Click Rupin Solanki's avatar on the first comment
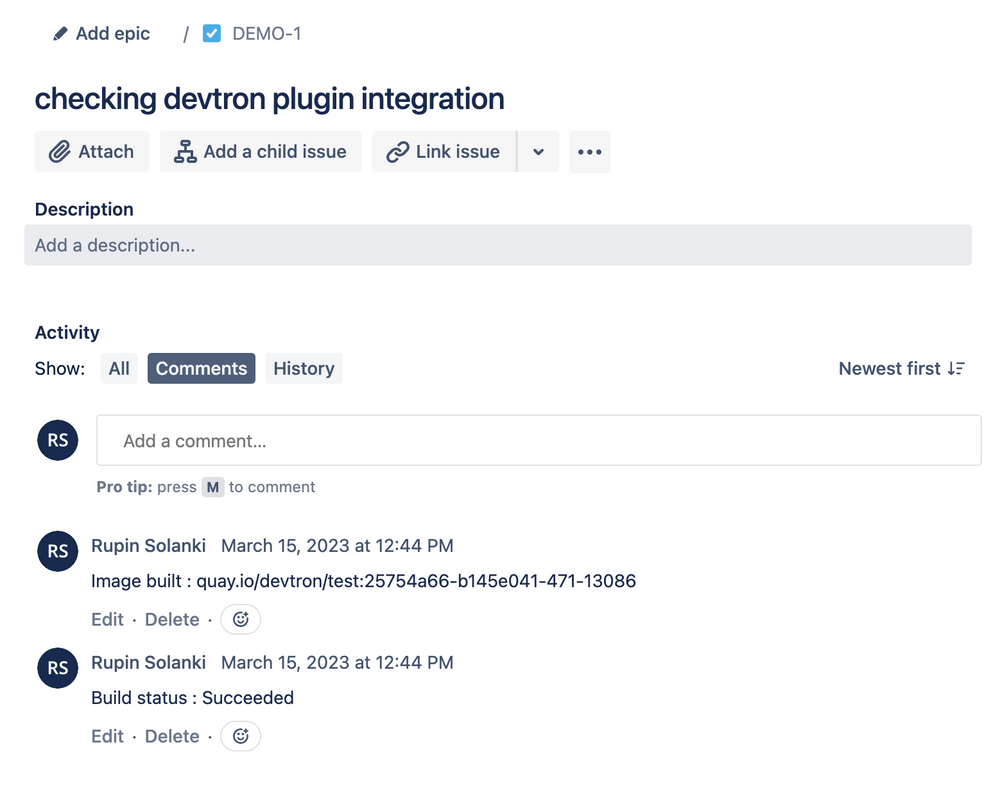Image resolution: width=1000 pixels, height=797 pixels. 57,551
